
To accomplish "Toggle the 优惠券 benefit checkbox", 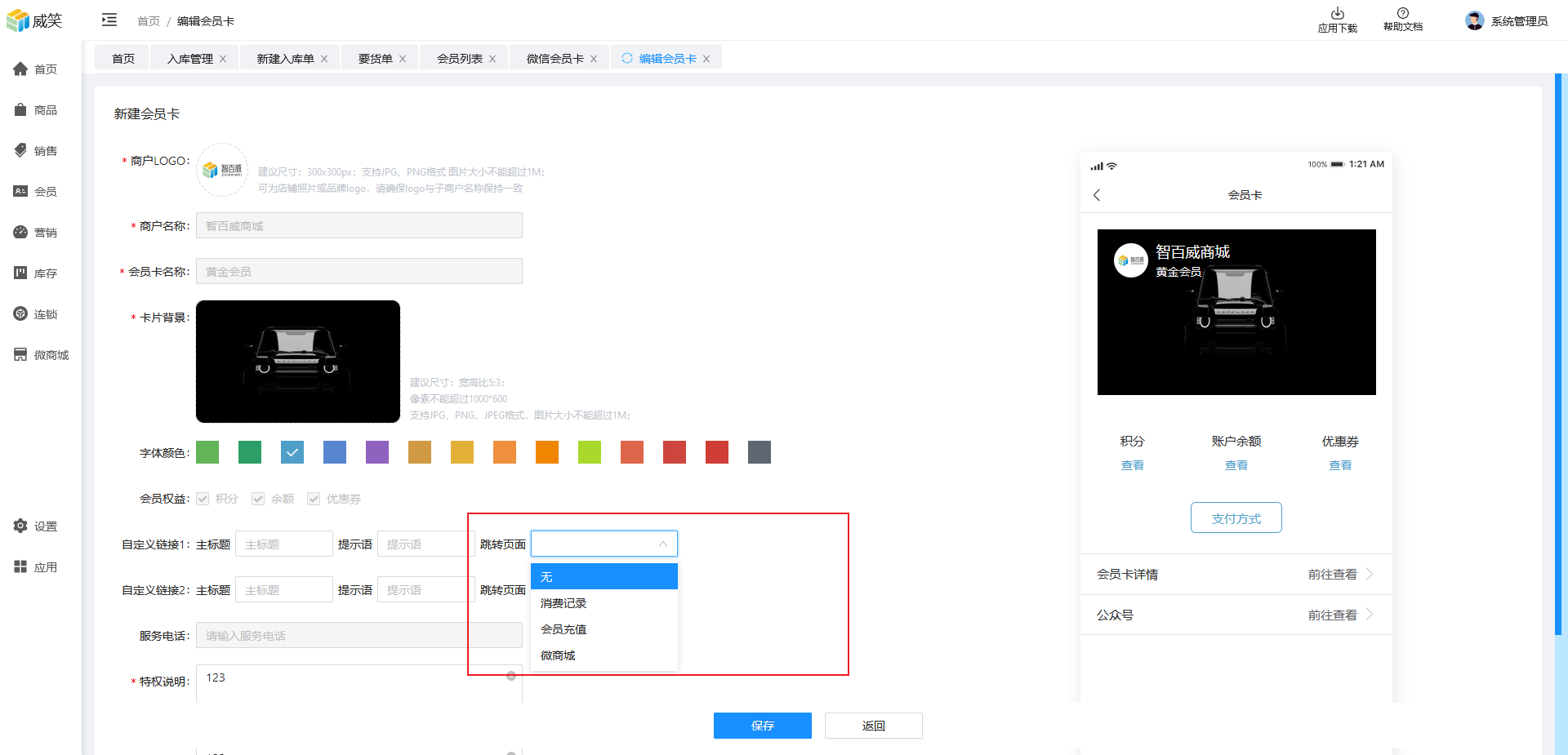I will [x=314, y=499].
